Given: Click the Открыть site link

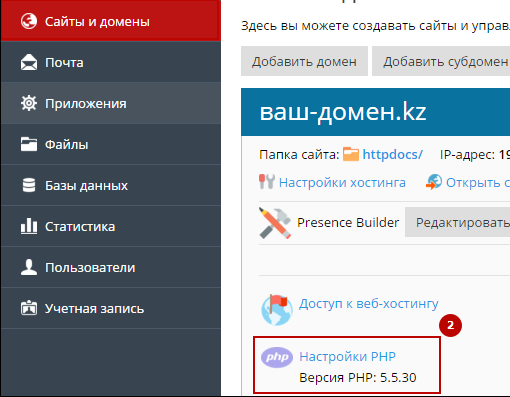Looking at the screenshot, I should pyautogui.click(x=478, y=183).
